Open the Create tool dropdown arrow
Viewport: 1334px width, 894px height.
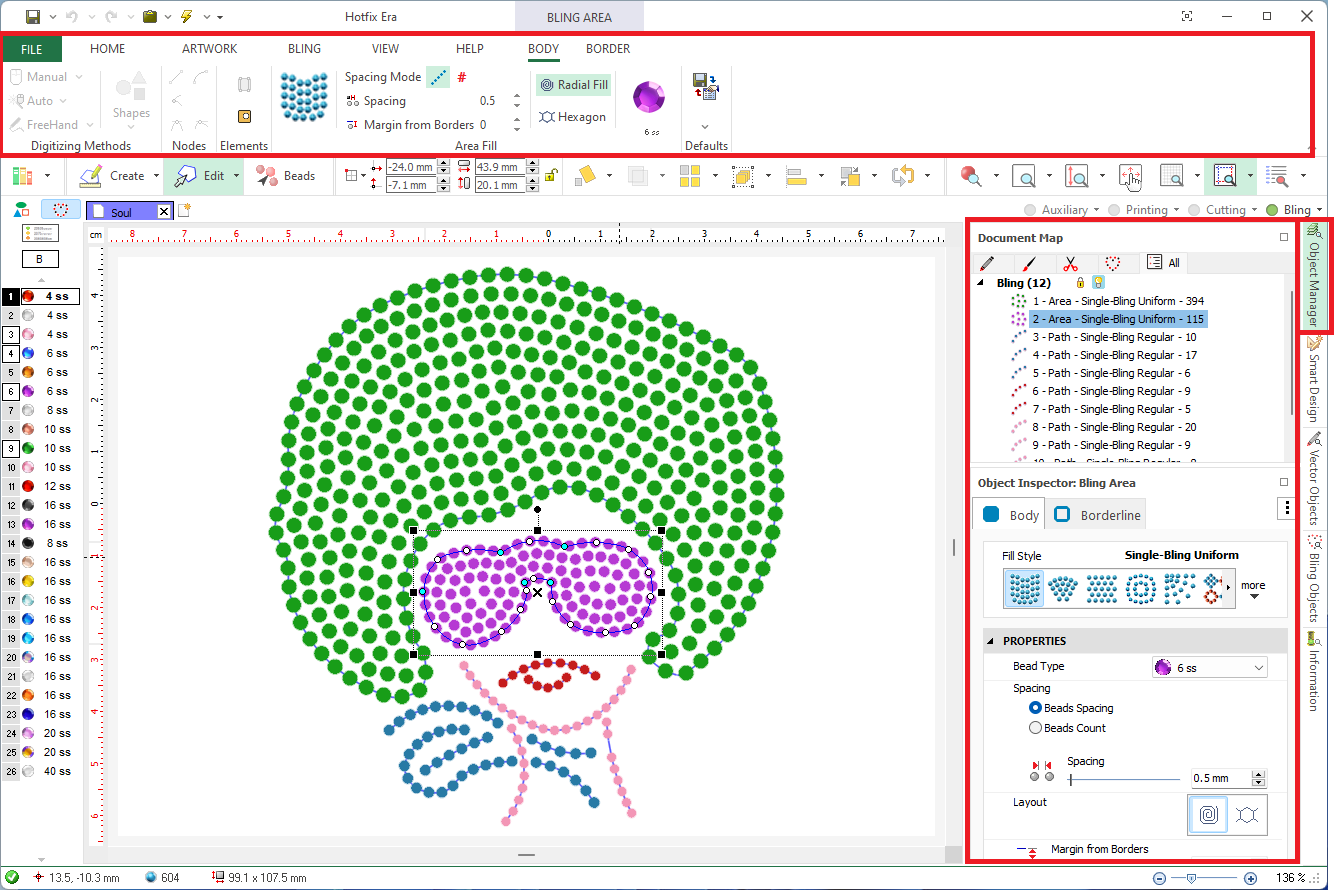[x=156, y=176]
